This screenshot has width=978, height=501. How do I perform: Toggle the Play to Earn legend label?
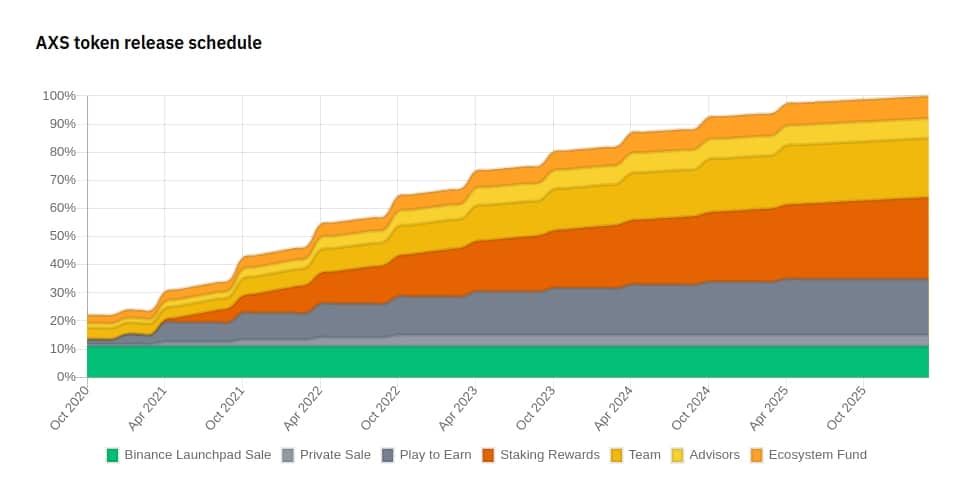pos(435,455)
